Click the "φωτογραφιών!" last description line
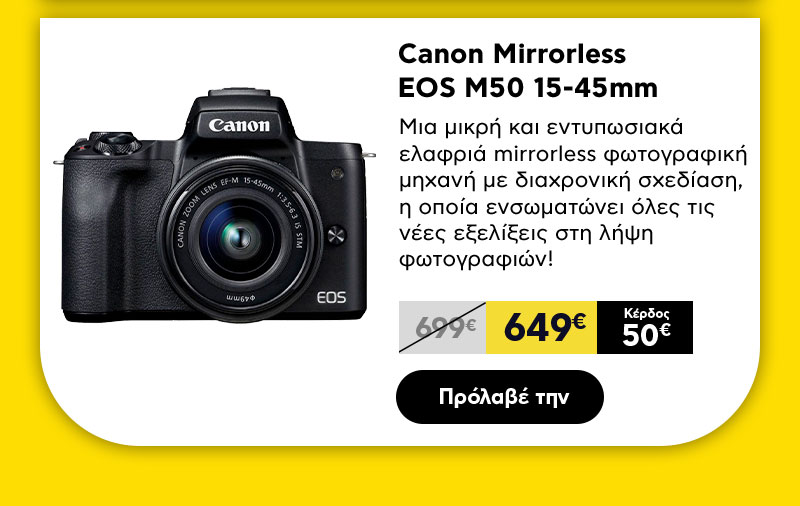The height and width of the screenshot is (506, 800). click(476, 261)
